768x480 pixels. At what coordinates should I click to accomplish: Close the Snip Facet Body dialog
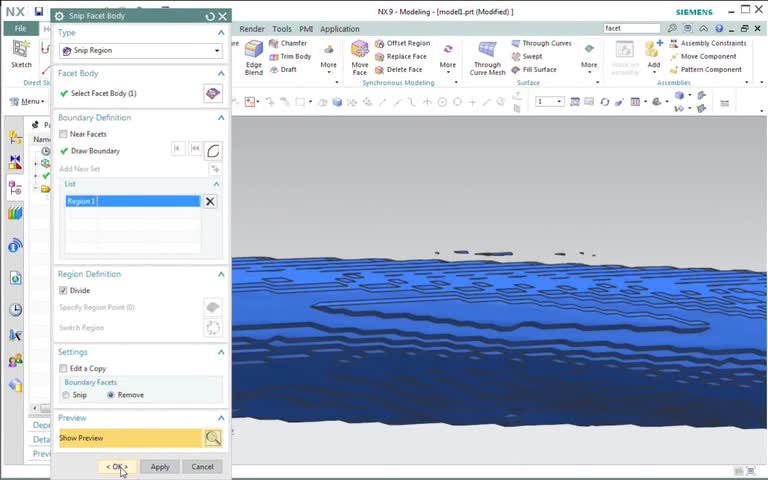[223, 16]
